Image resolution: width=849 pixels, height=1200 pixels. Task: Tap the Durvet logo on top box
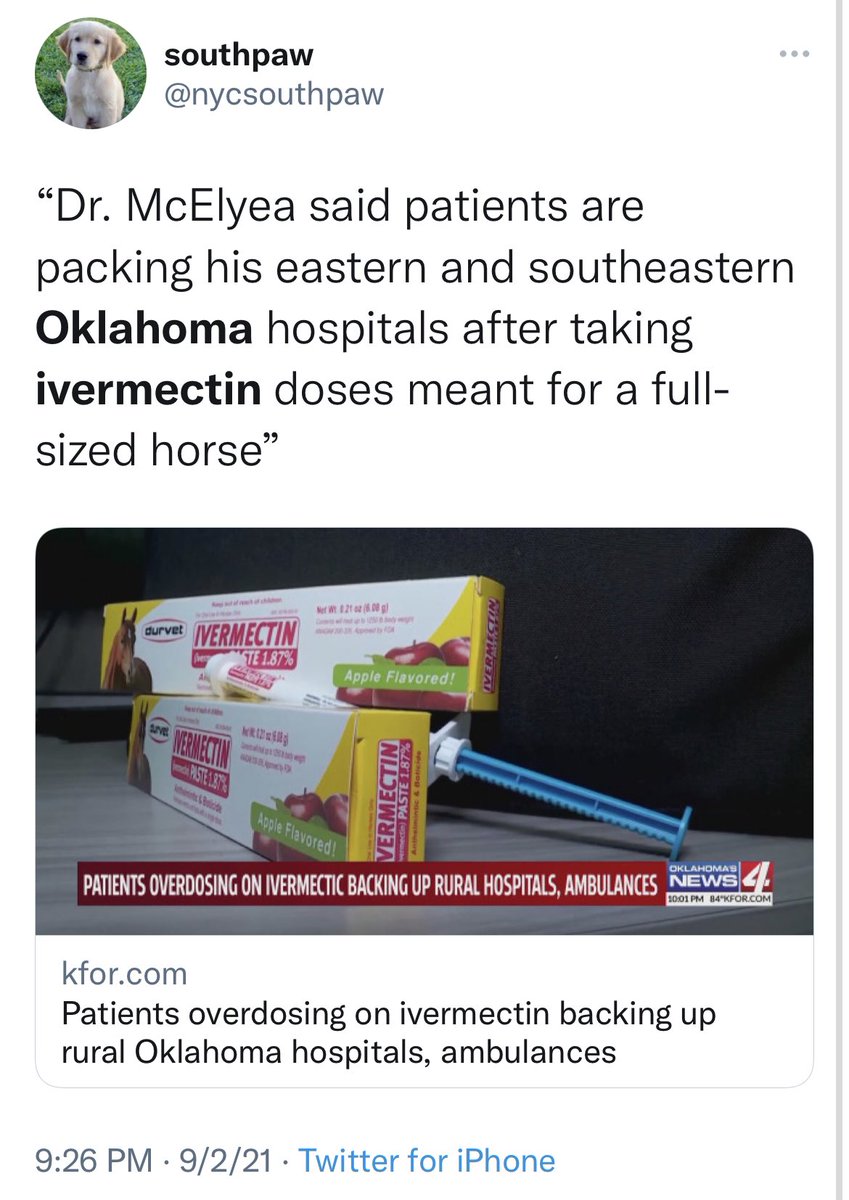click(162, 634)
